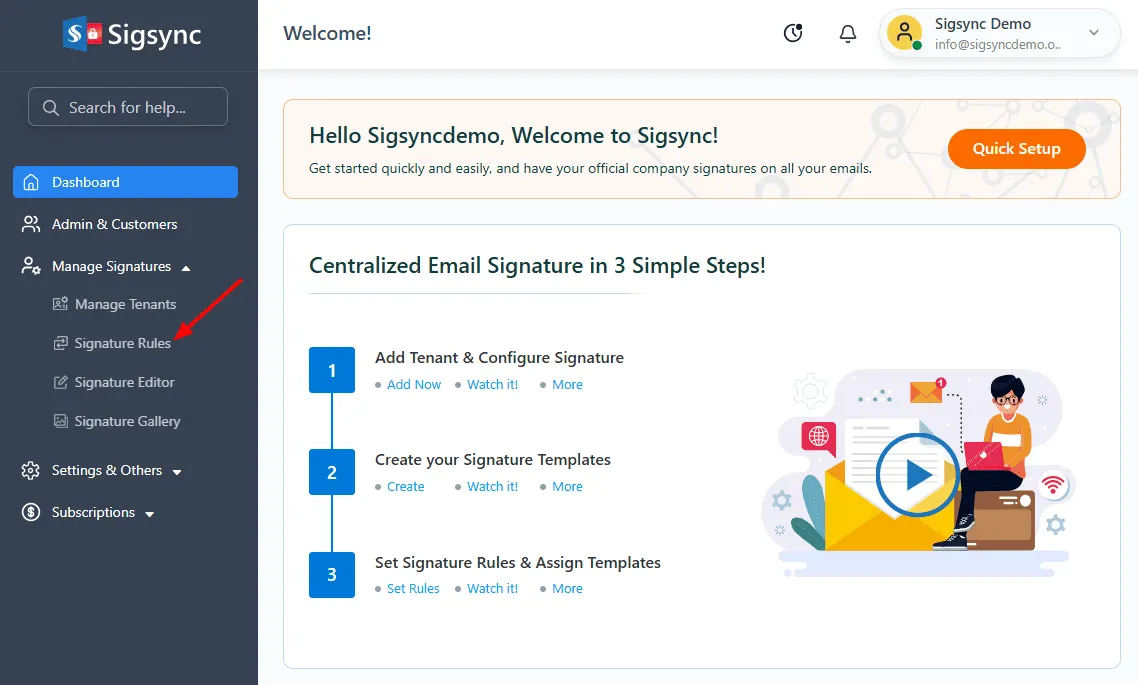Viewport: 1138px width, 685px height.
Task: Click the Add Tenant & Configure Signature heading
Action: tap(499, 358)
